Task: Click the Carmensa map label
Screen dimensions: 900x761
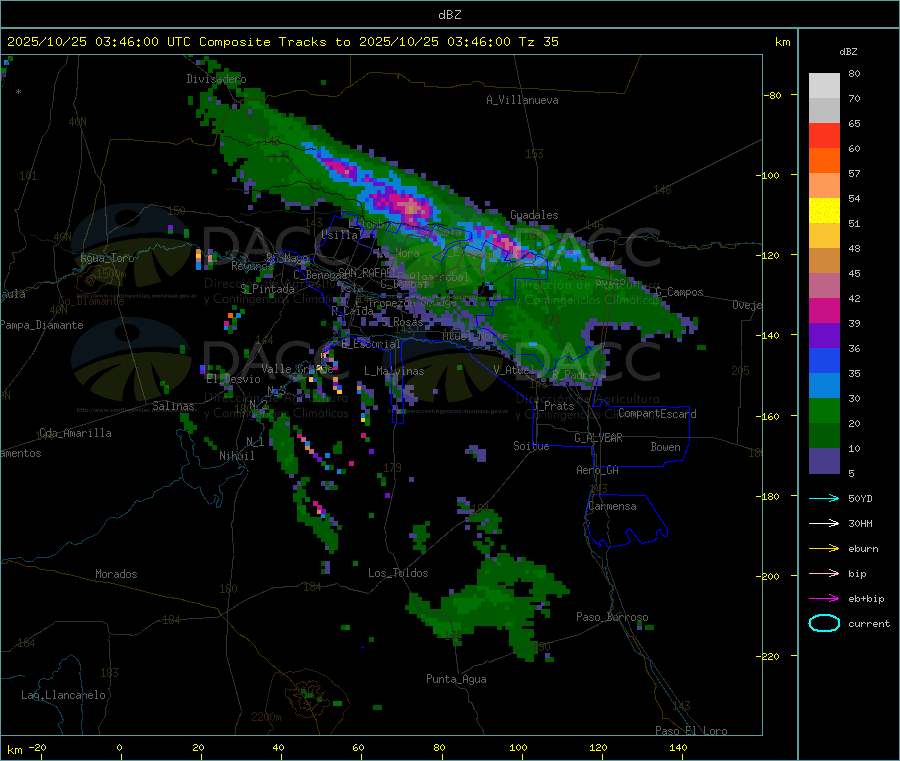Action: 612,506
